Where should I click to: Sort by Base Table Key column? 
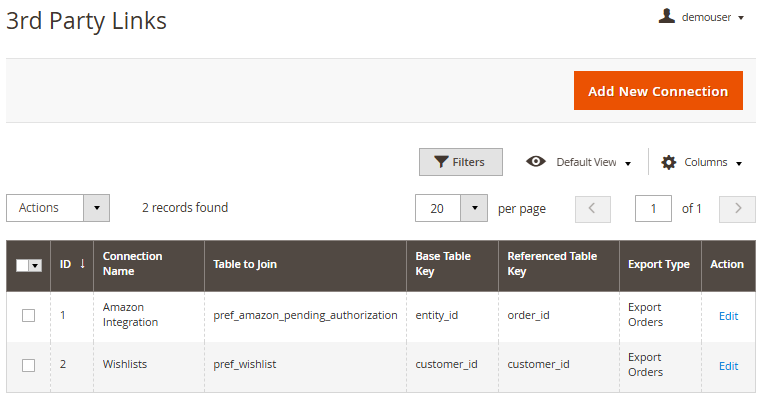452,266
